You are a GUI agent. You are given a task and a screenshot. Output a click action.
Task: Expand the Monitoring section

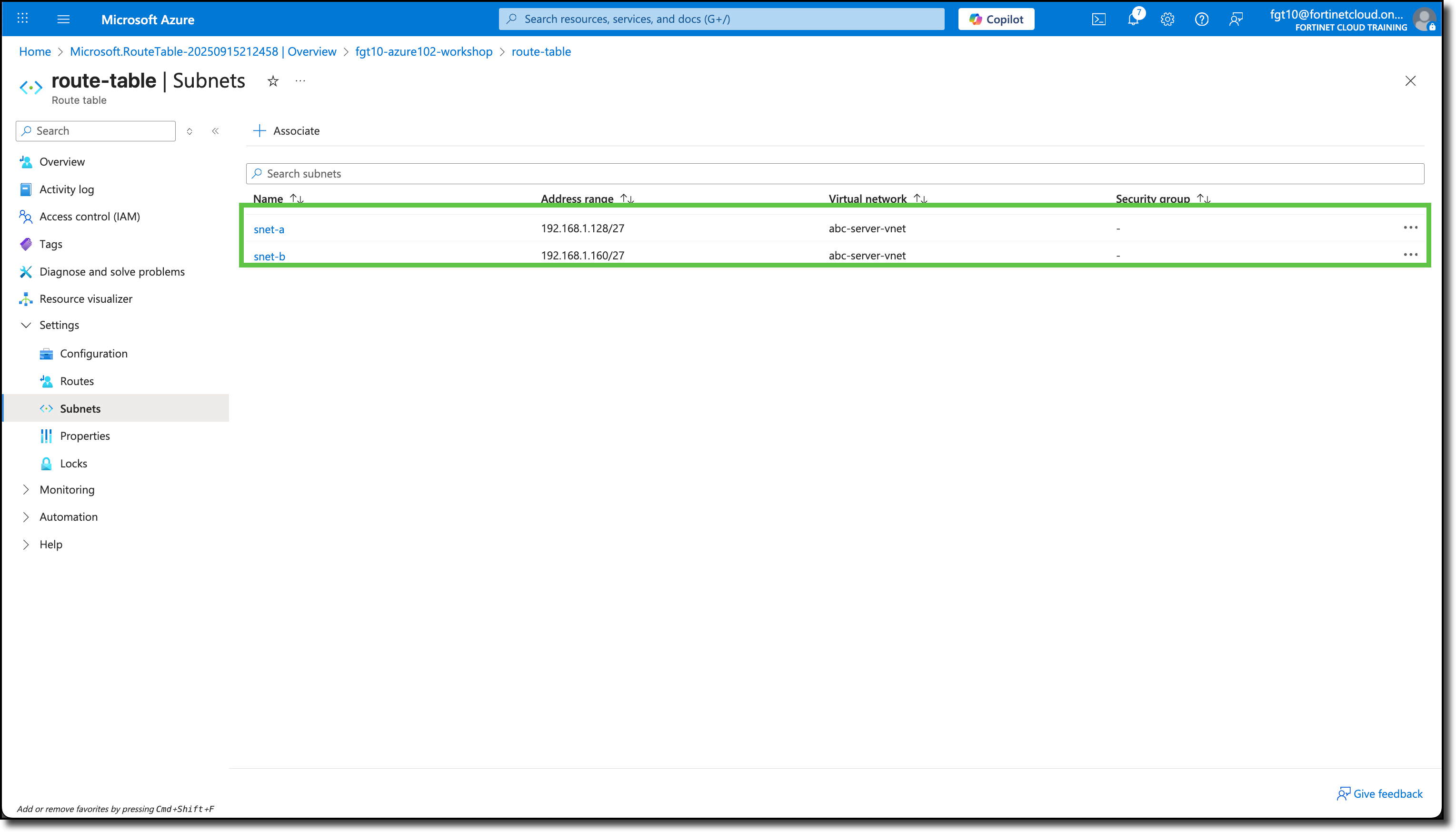pyautogui.click(x=66, y=489)
